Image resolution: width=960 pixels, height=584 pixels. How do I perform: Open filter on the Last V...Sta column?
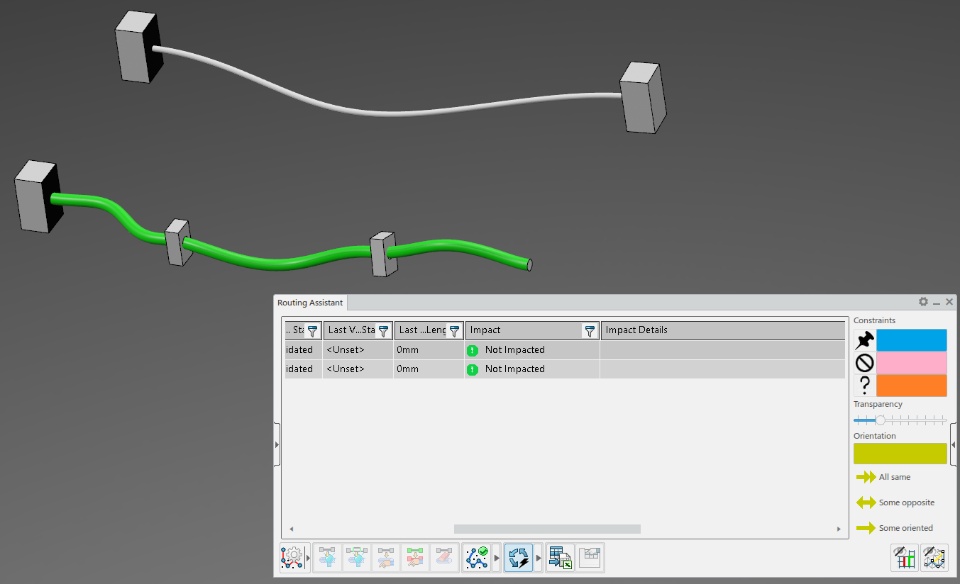tap(383, 331)
